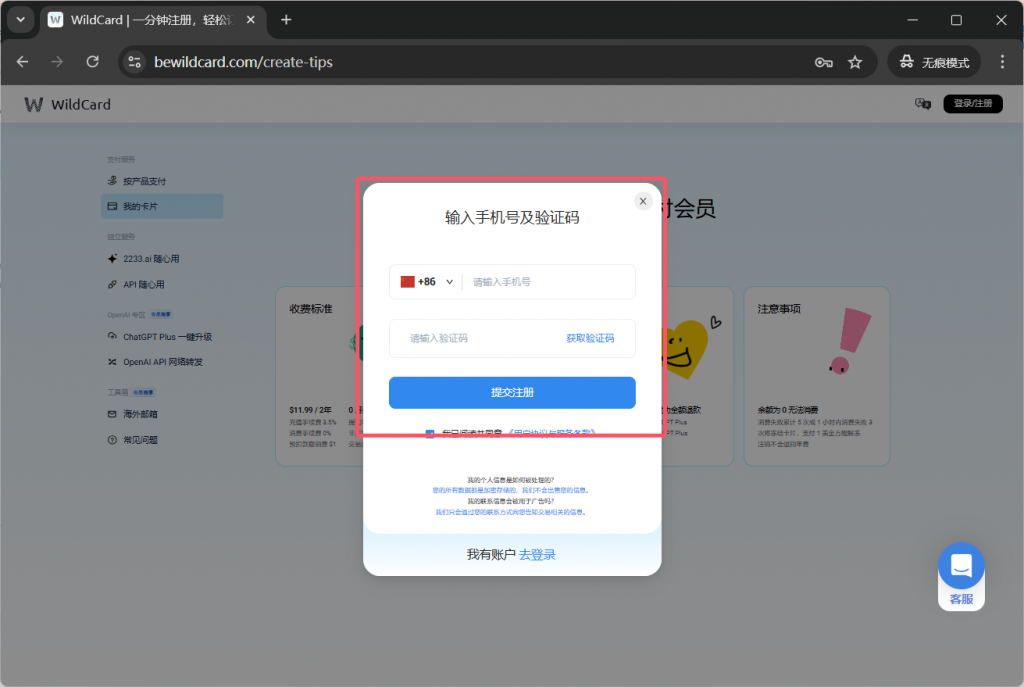Click the 登录/注册 button in header
This screenshot has height=687, width=1024.
(972, 103)
